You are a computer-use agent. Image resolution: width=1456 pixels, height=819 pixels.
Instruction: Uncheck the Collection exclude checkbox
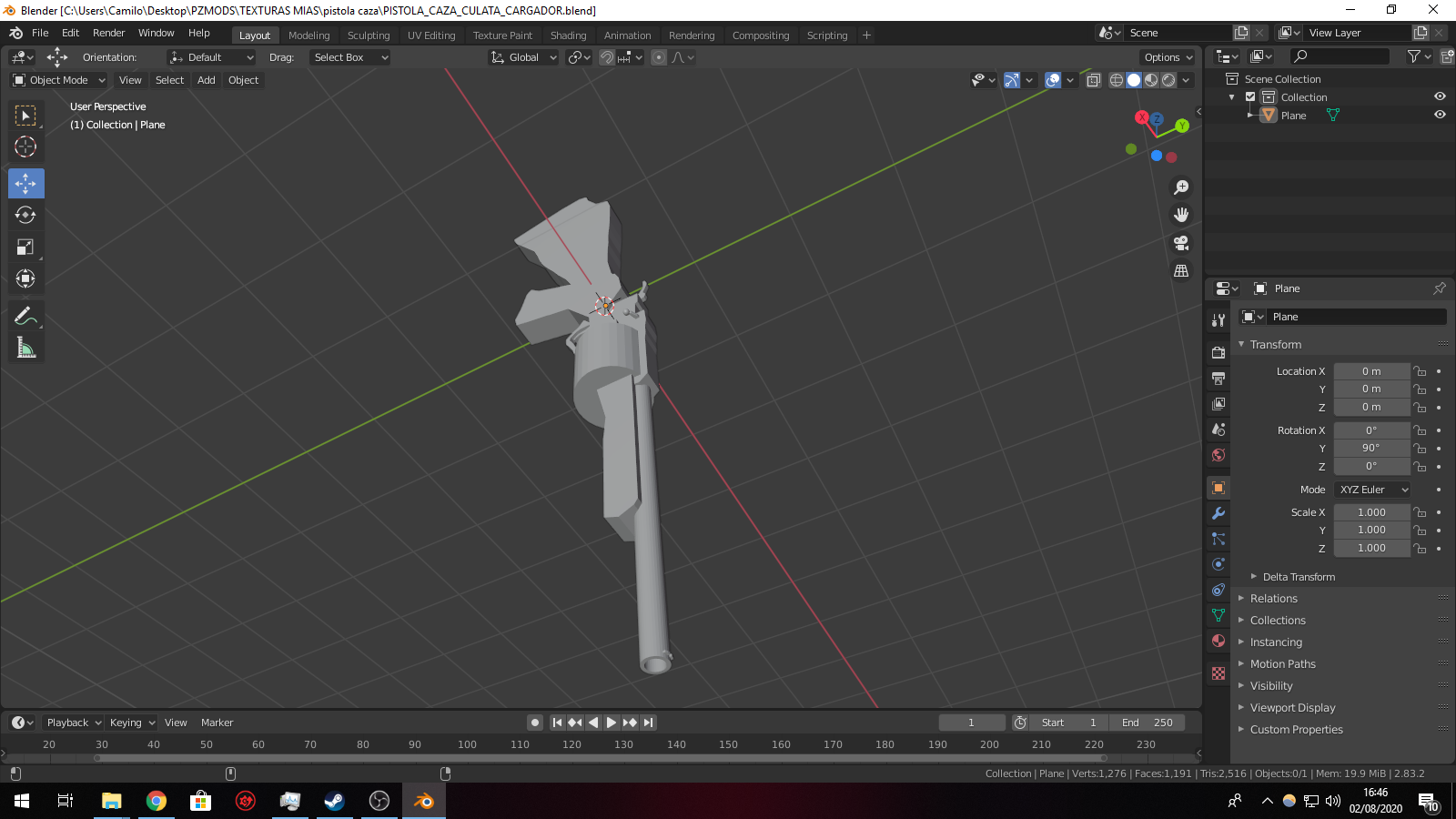1250,97
